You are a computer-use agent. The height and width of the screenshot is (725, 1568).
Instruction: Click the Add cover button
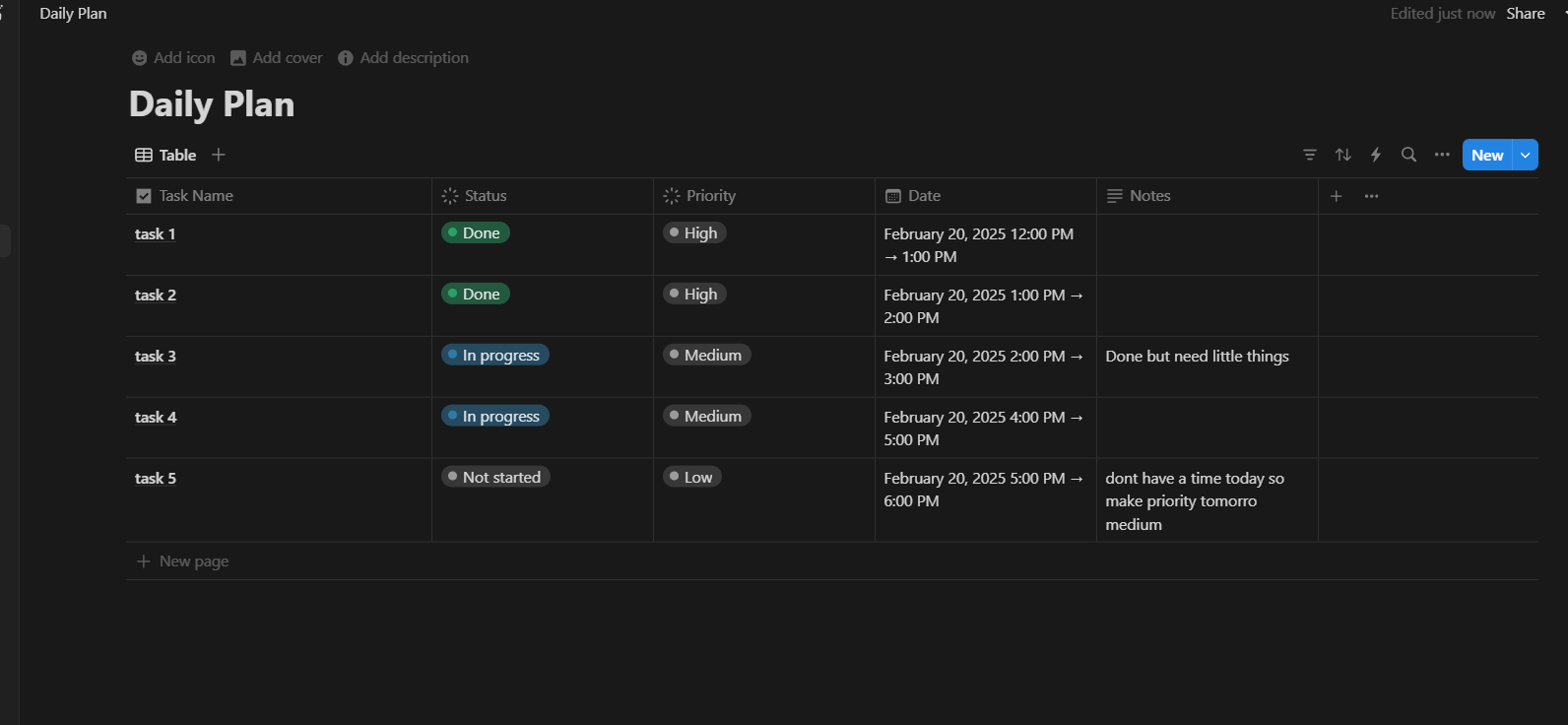point(277,58)
